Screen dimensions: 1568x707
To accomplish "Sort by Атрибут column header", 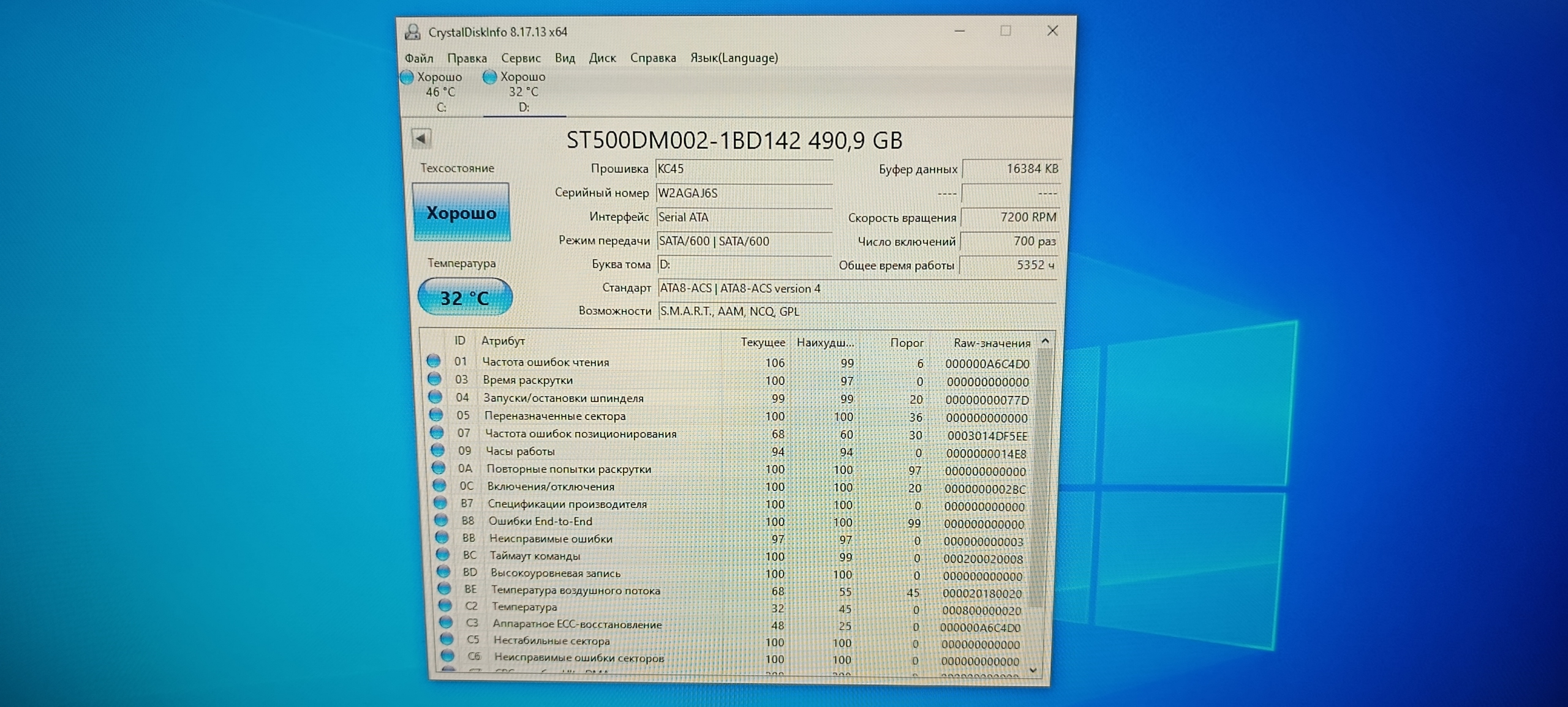I will [503, 341].
